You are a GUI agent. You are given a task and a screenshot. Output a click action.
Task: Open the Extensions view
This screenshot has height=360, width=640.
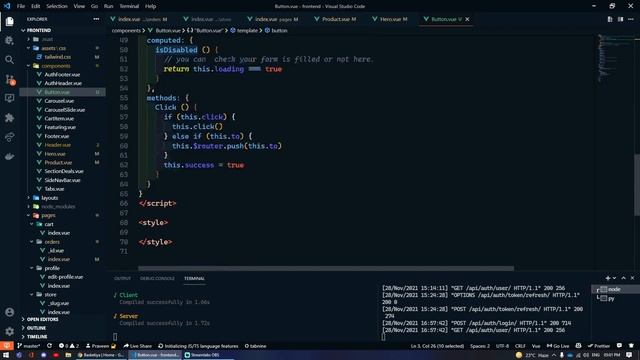[x=9, y=118]
